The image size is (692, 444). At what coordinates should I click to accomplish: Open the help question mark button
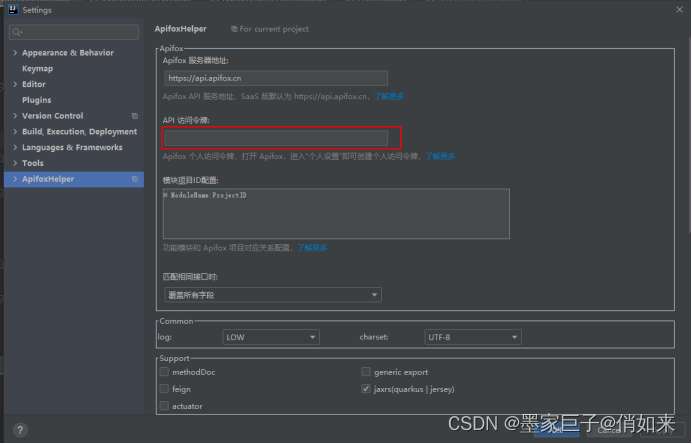click(x=20, y=430)
